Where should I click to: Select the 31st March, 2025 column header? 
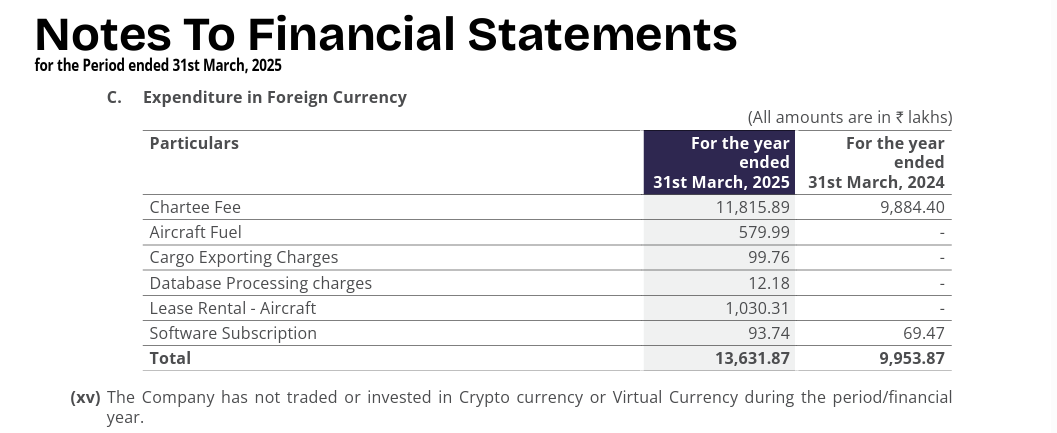tap(721, 162)
